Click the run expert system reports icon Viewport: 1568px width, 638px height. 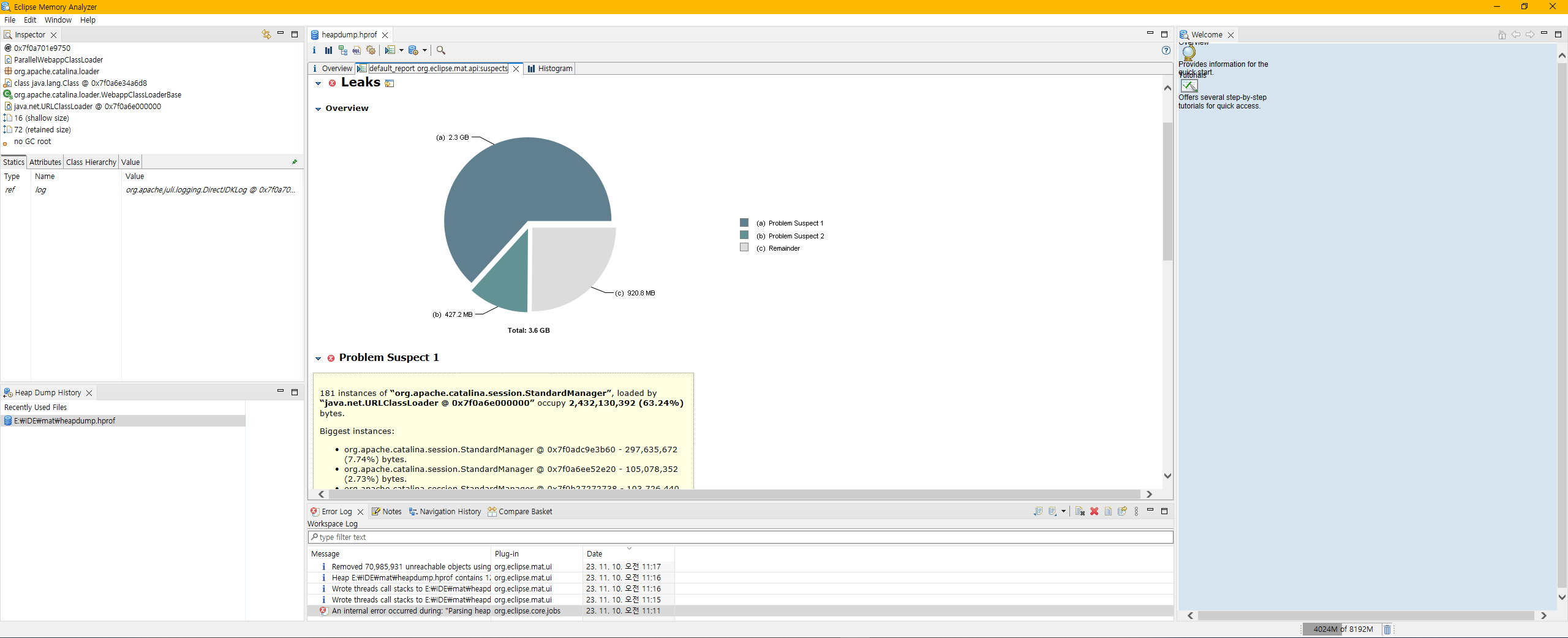390,50
